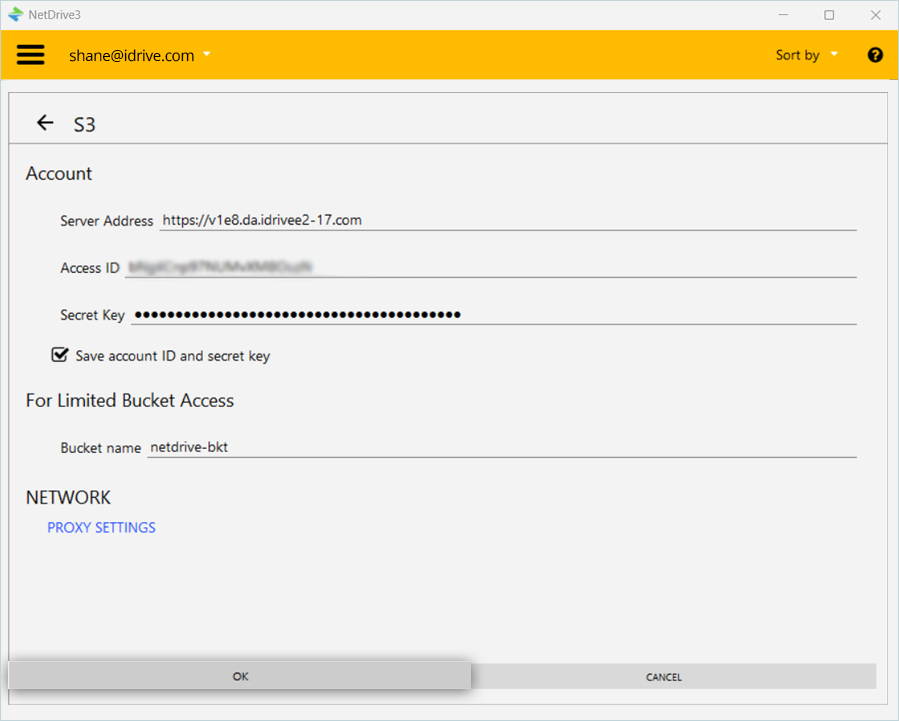Close the NetDrive3 window
Image resolution: width=899 pixels, height=721 pixels.
pyautogui.click(x=875, y=15)
